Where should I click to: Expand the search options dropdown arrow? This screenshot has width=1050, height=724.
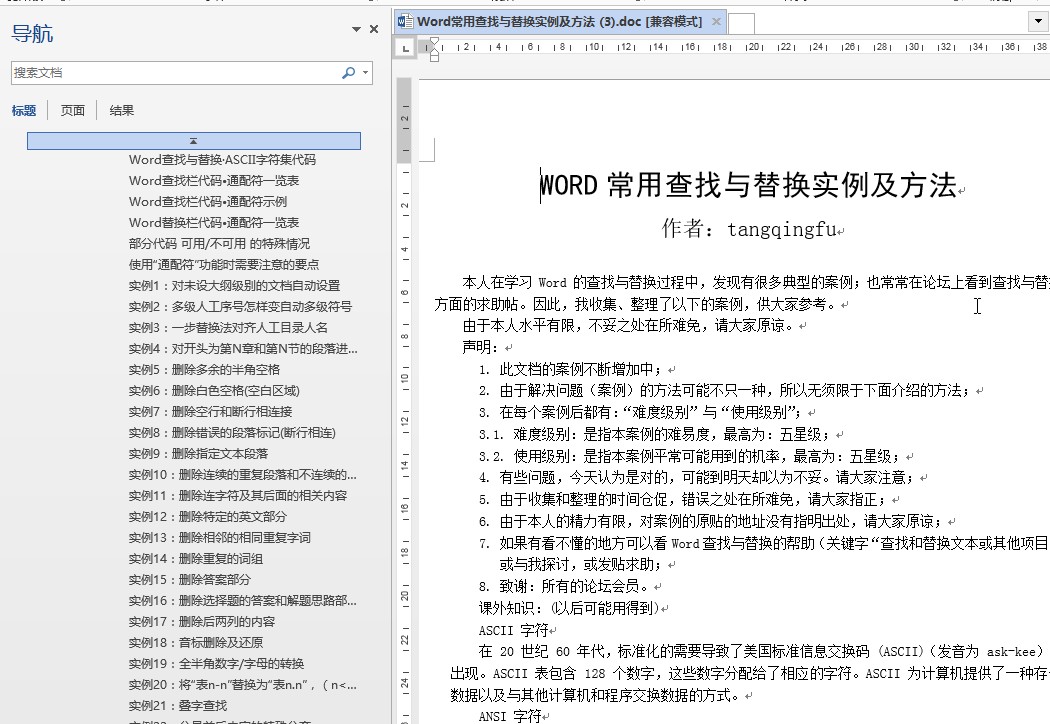(366, 73)
